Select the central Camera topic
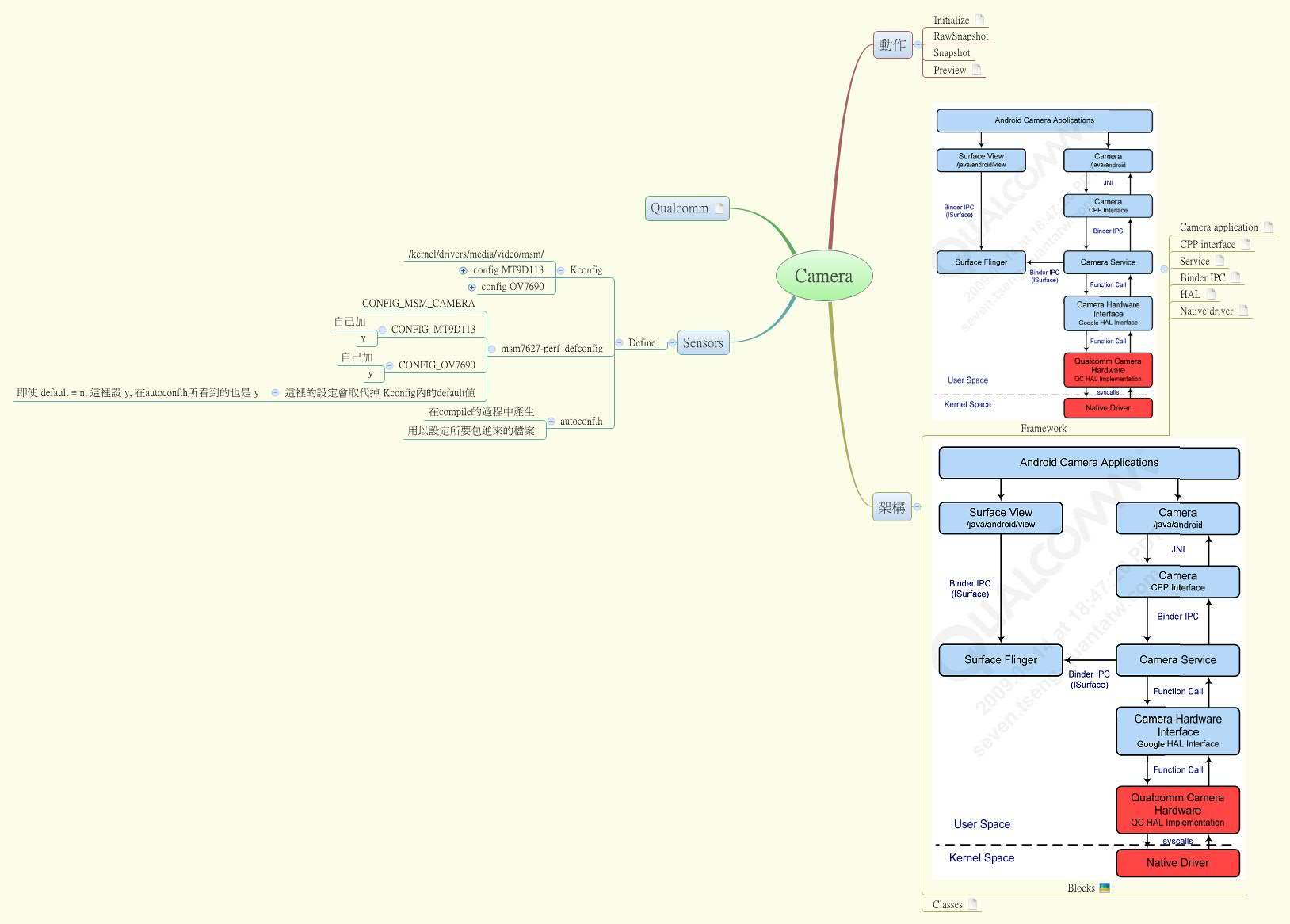 824,276
